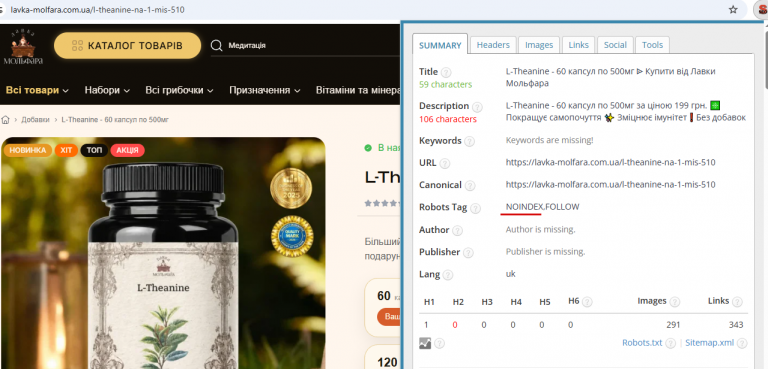Click the search magnifier icon

tap(216, 46)
